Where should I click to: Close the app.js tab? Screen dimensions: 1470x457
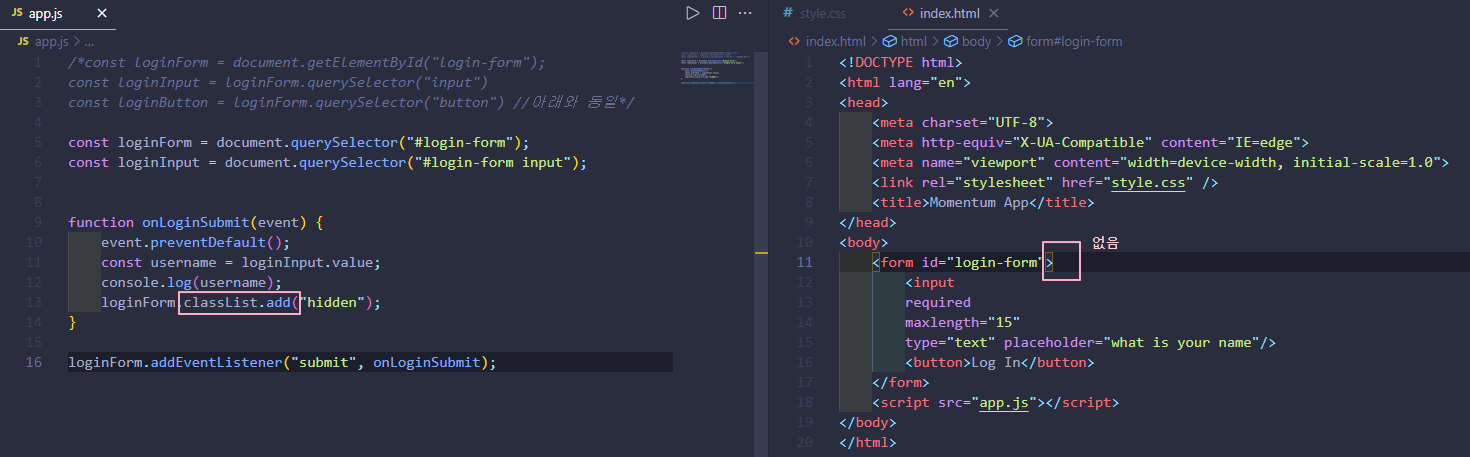101,14
